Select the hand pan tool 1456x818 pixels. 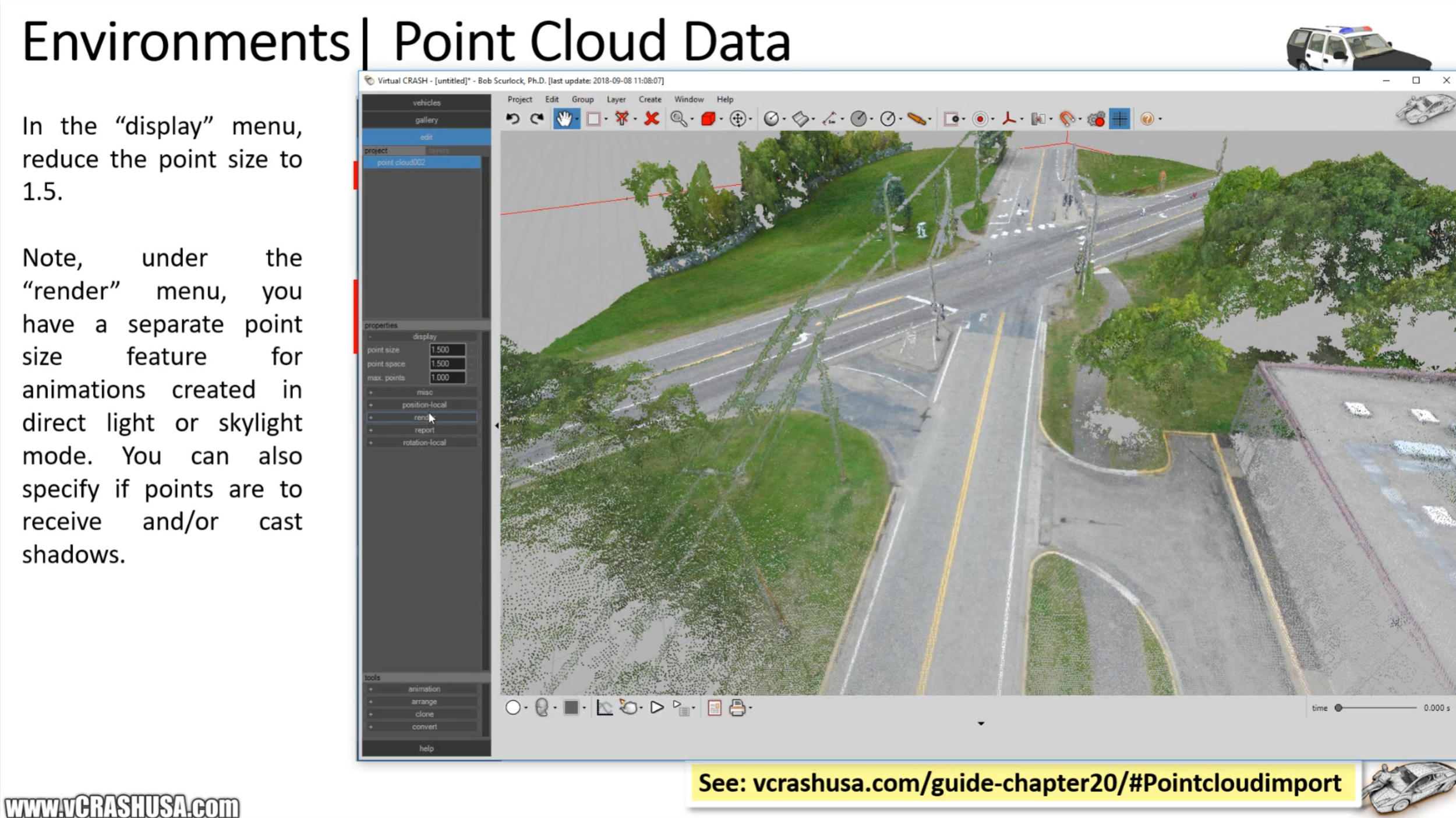563,119
